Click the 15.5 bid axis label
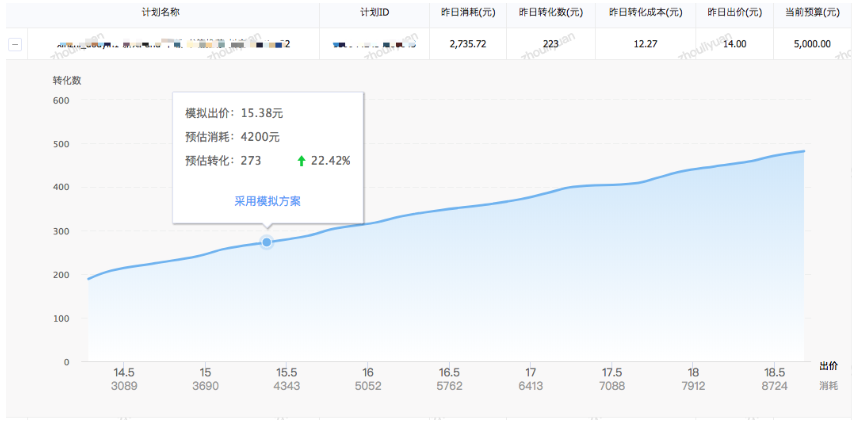Image resolution: width=866 pixels, height=433 pixels. coord(286,372)
